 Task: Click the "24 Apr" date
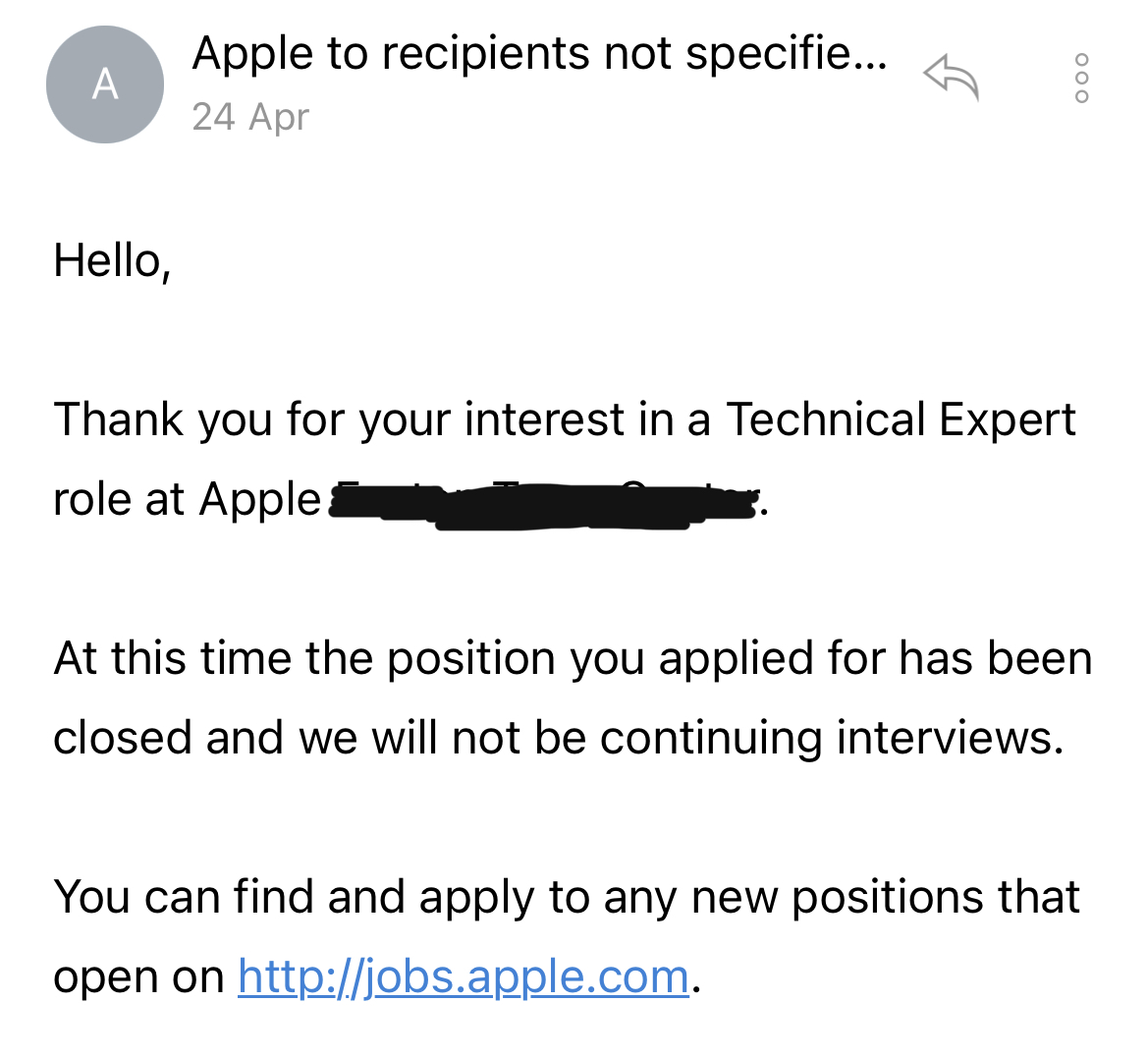pyautogui.click(x=250, y=117)
